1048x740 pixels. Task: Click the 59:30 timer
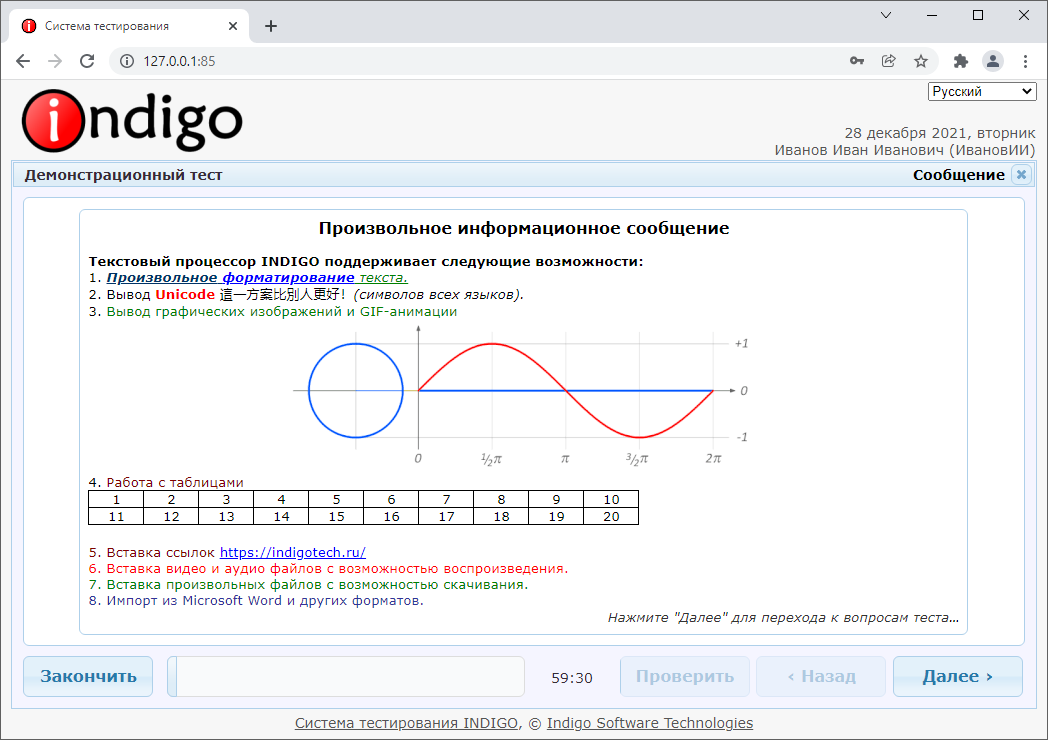(572, 678)
